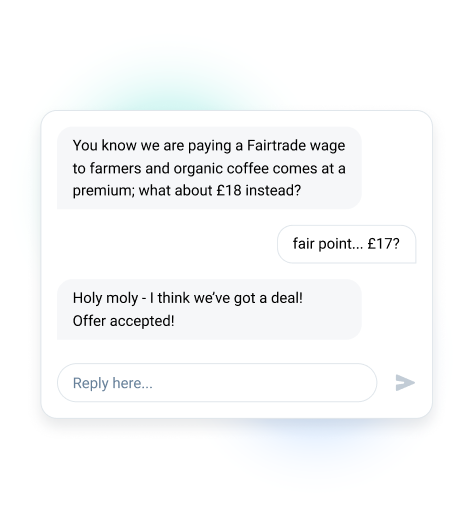
Task: Click the 'Offer accepted!' line
Action: pos(124,321)
